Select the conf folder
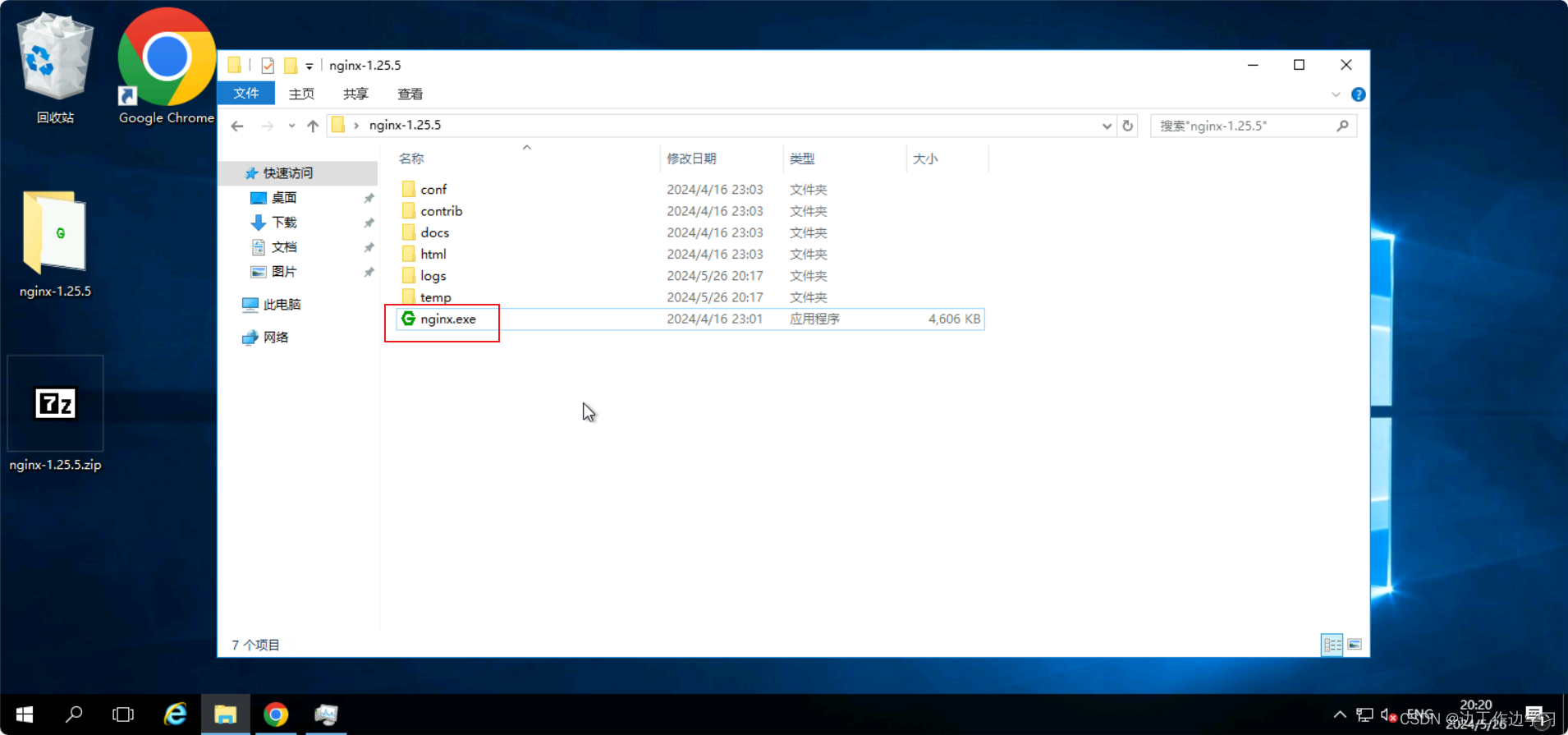The width and height of the screenshot is (1568, 735). point(433,190)
